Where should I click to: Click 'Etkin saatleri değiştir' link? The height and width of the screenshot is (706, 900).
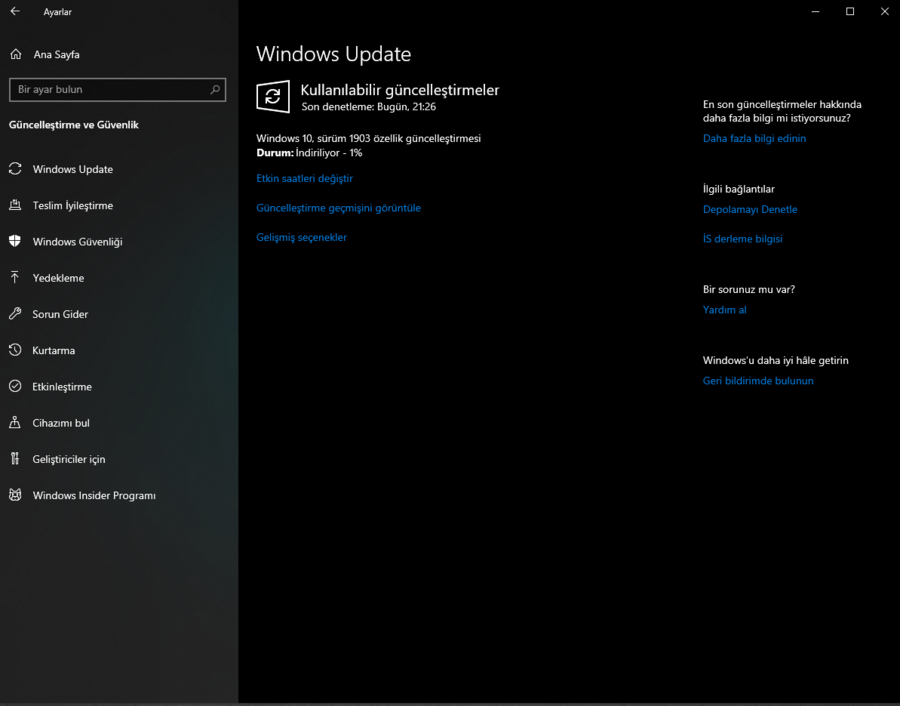coord(304,179)
